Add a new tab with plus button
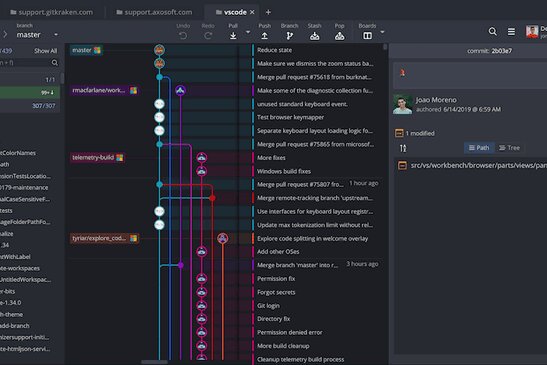The width and height of the screenshot is (547, 365). tap(268, 12)
